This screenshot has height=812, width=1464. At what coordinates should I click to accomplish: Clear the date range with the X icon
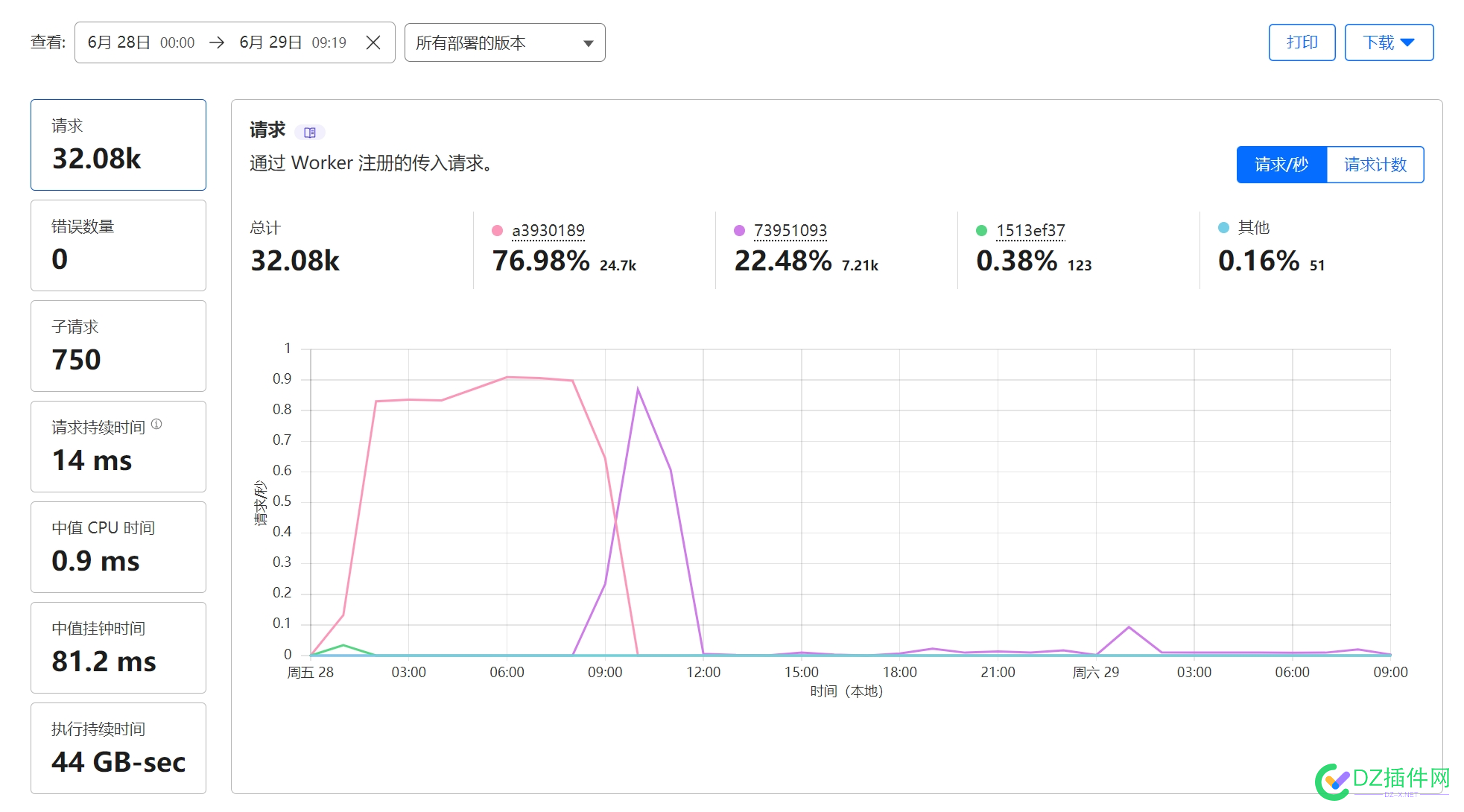pos(373,42)
